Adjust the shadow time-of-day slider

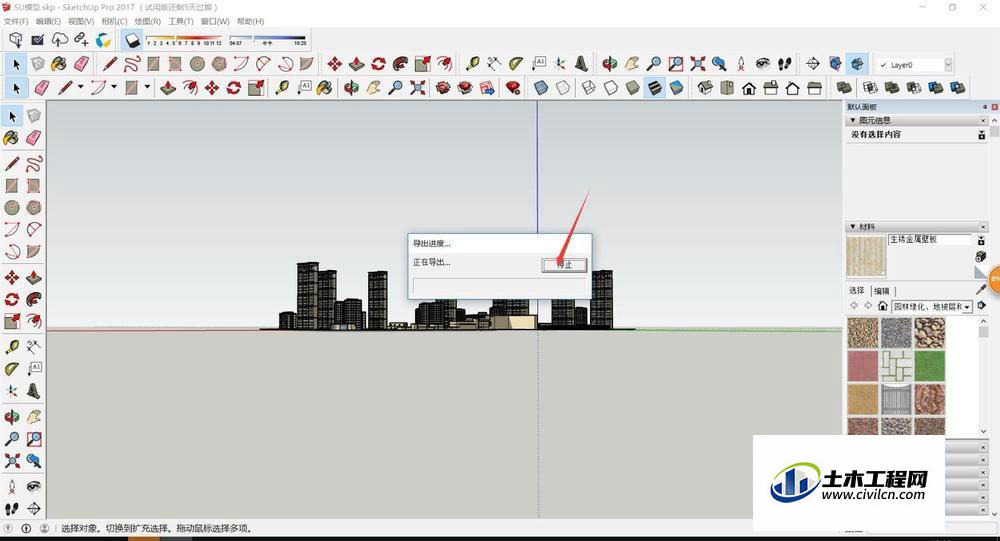click(268, 40)
